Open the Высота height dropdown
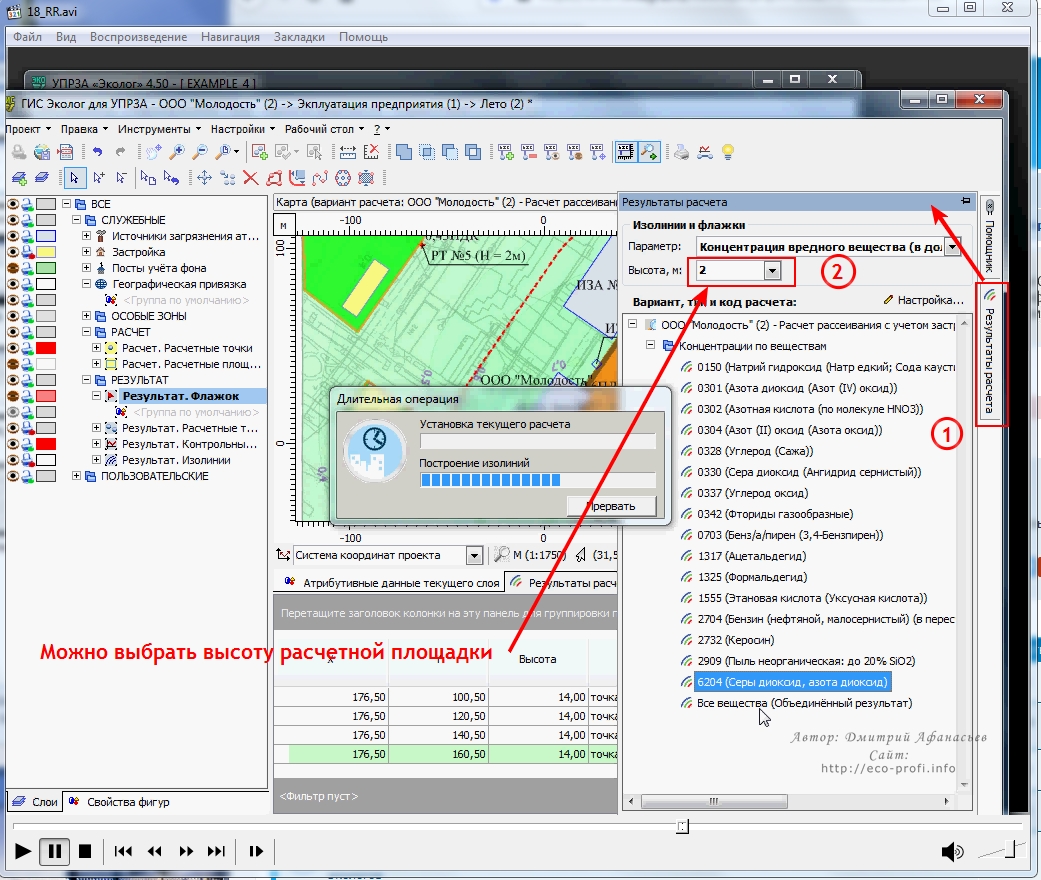The width and height of the screenshot is (1041, 880). 771,271
